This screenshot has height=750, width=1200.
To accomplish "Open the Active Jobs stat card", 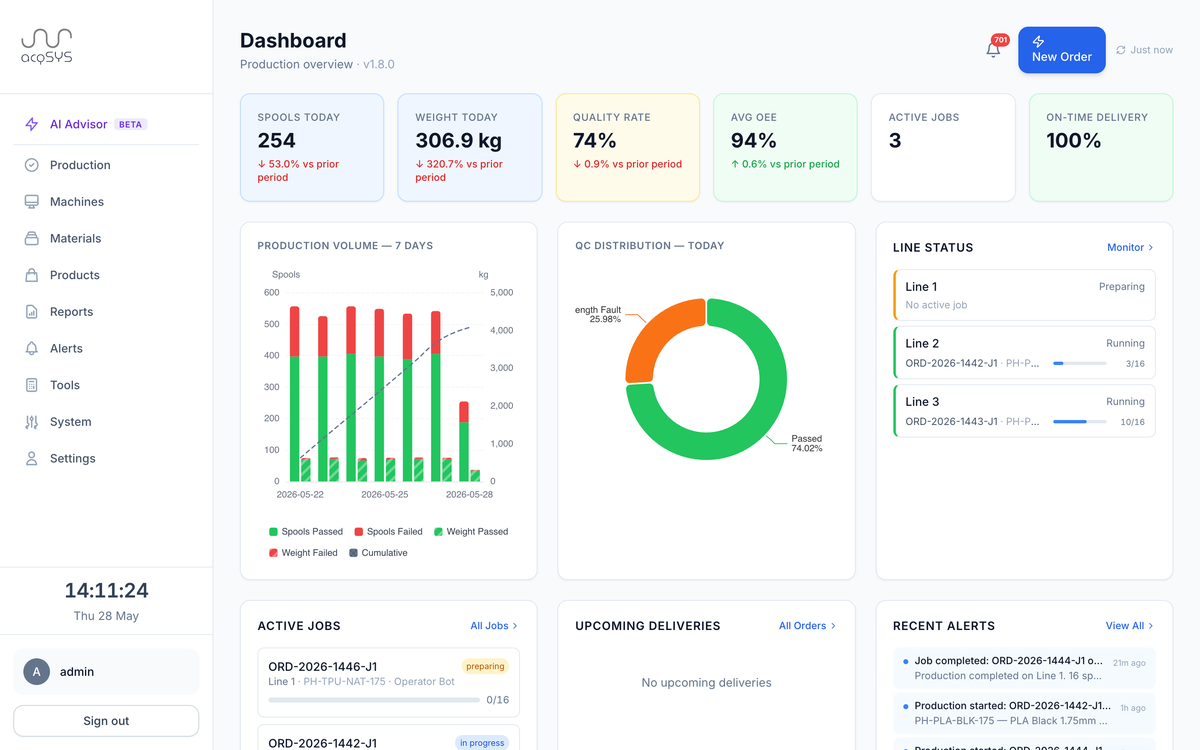I will pos(943,148).
